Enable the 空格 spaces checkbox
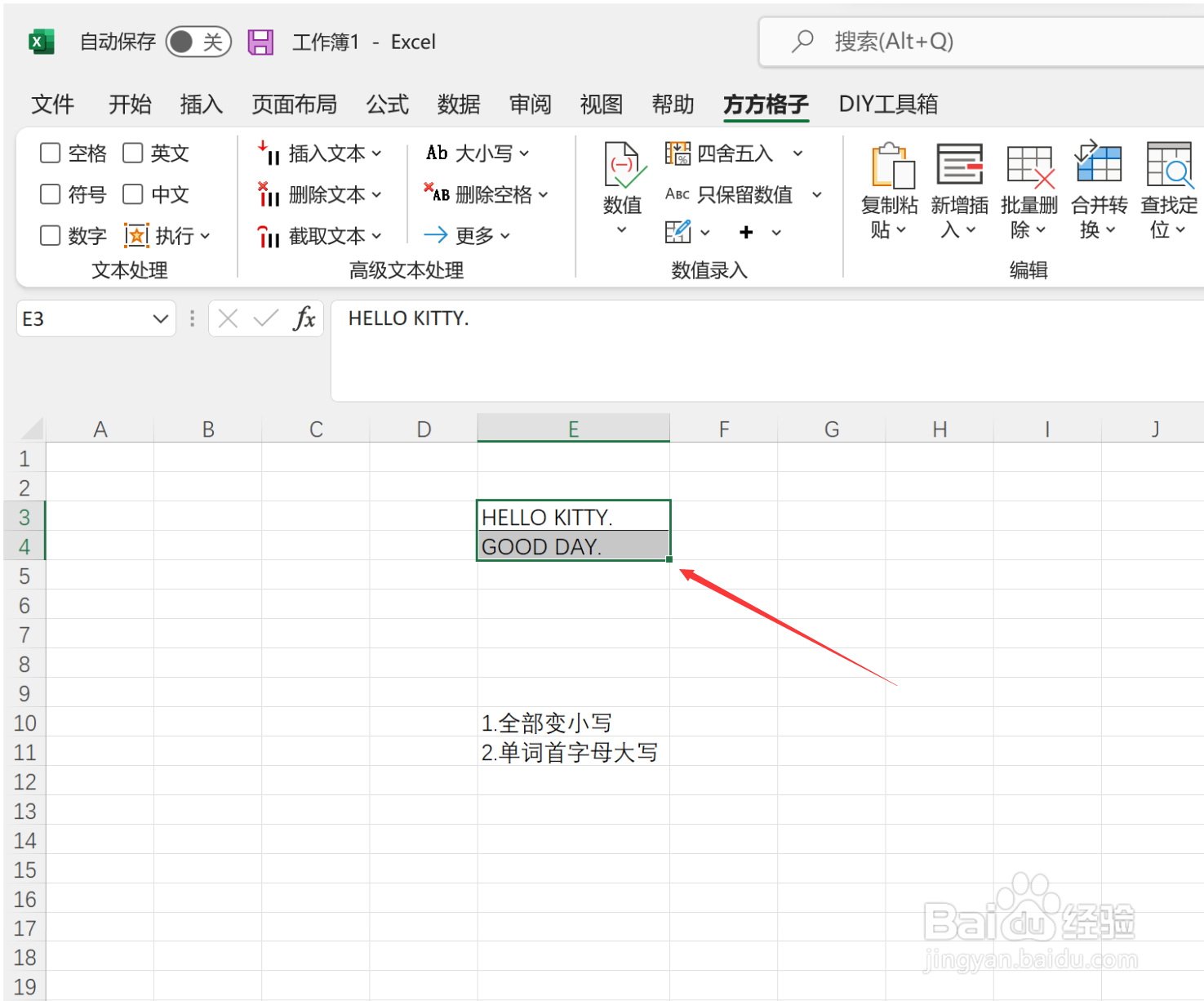This screenshot has height=1001, width=1204. 50,153
